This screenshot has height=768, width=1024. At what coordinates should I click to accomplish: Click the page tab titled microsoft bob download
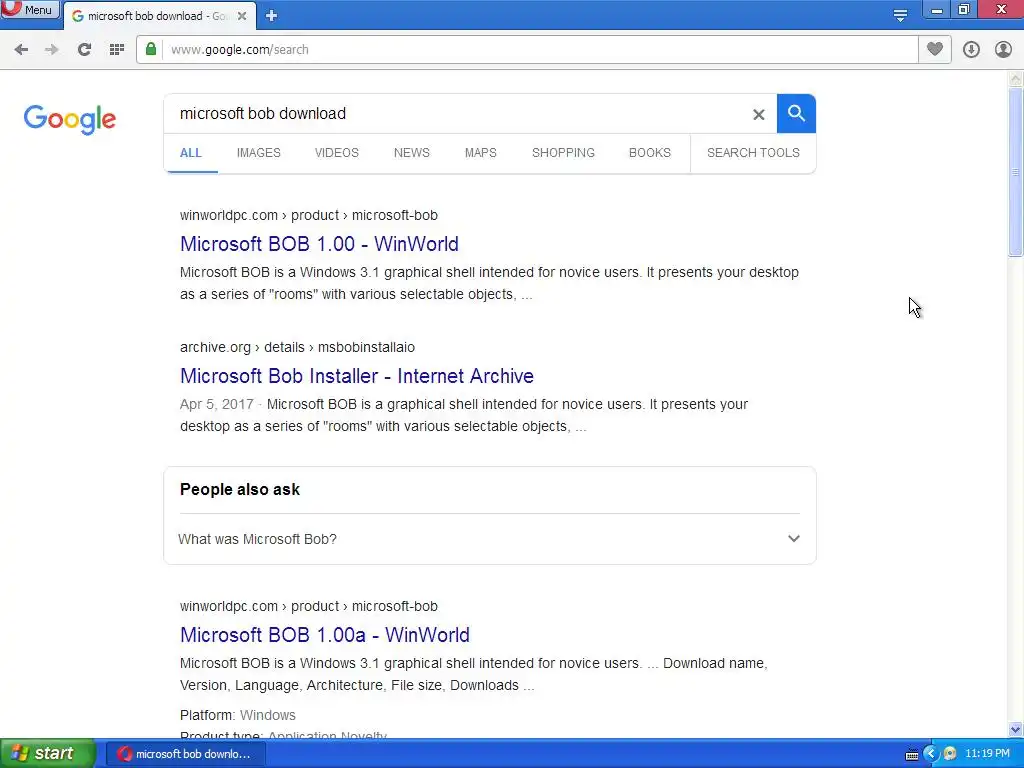[160, 16]
